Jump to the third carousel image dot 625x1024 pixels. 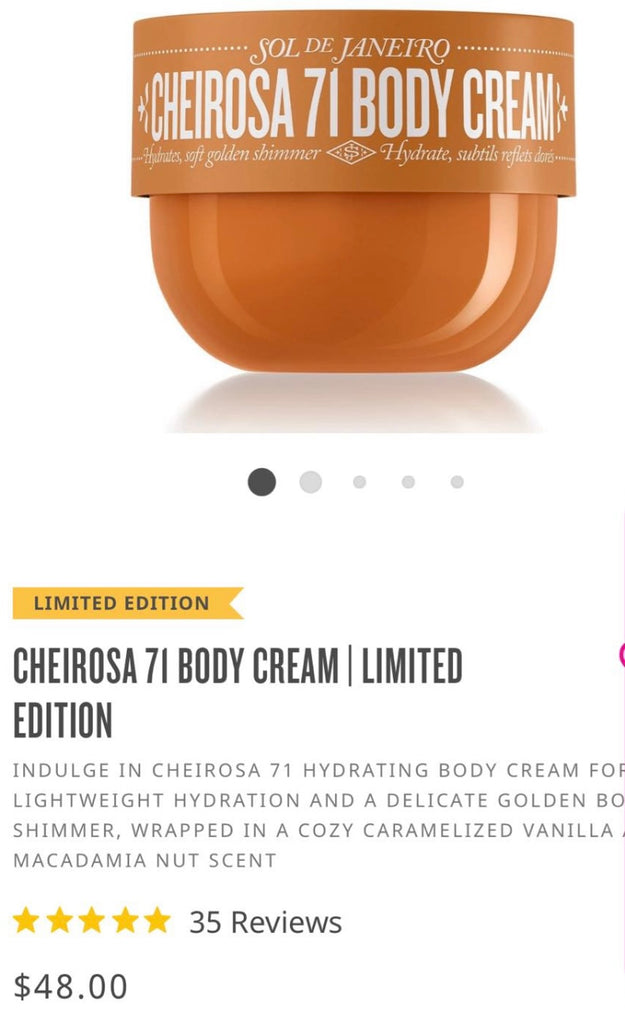point(359,482)
